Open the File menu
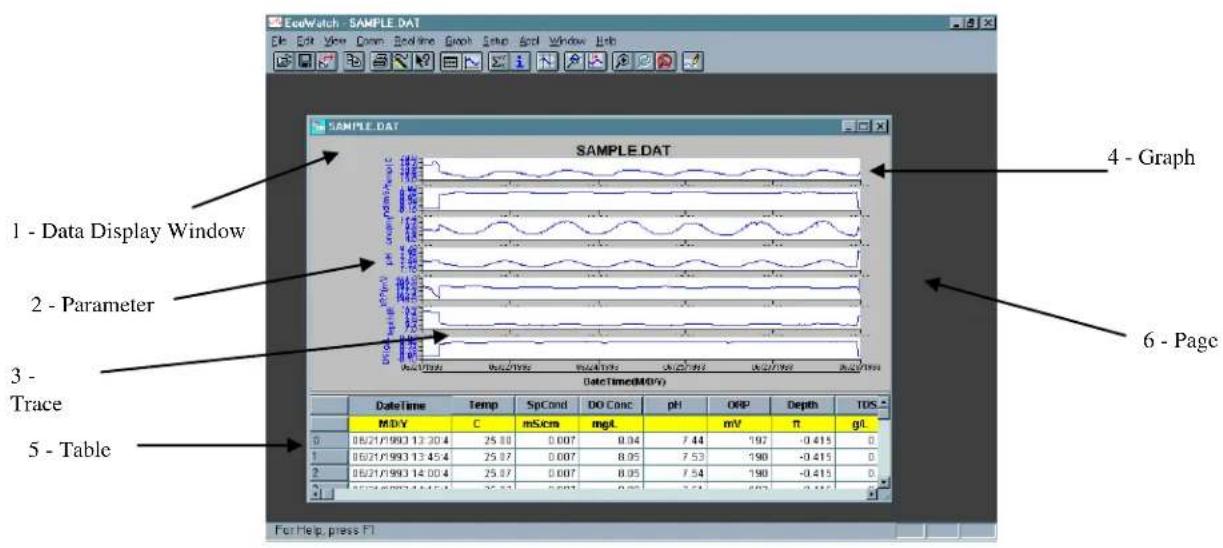 tap(279, 41)
